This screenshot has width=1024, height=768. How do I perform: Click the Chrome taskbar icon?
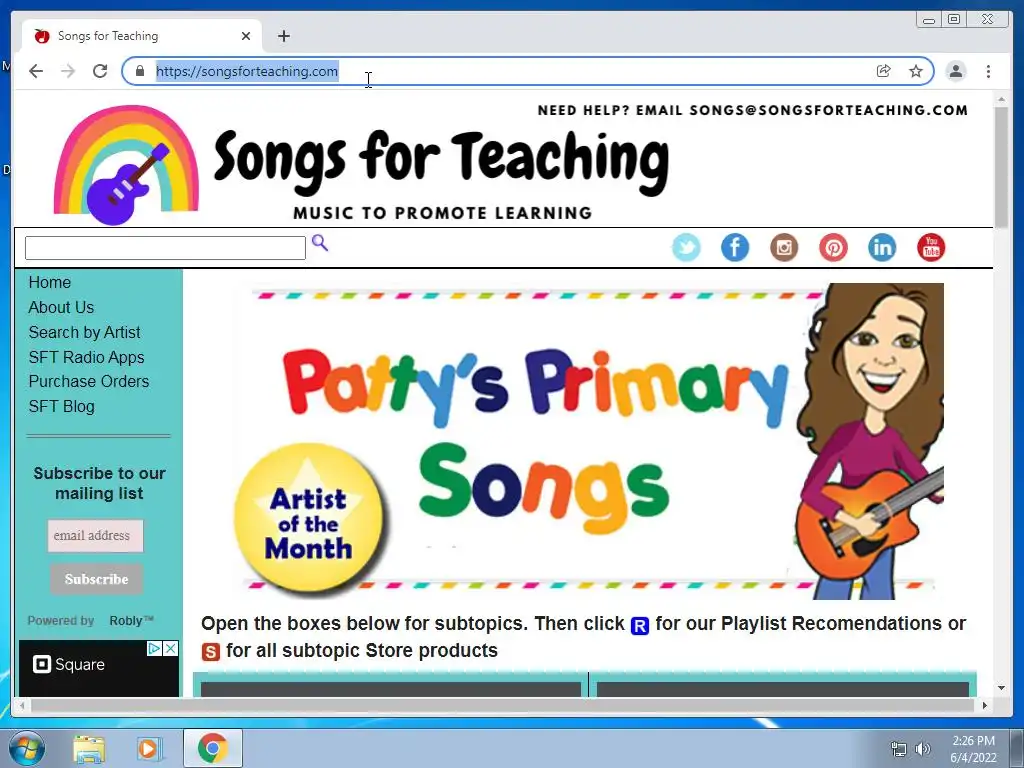[213, 748]
